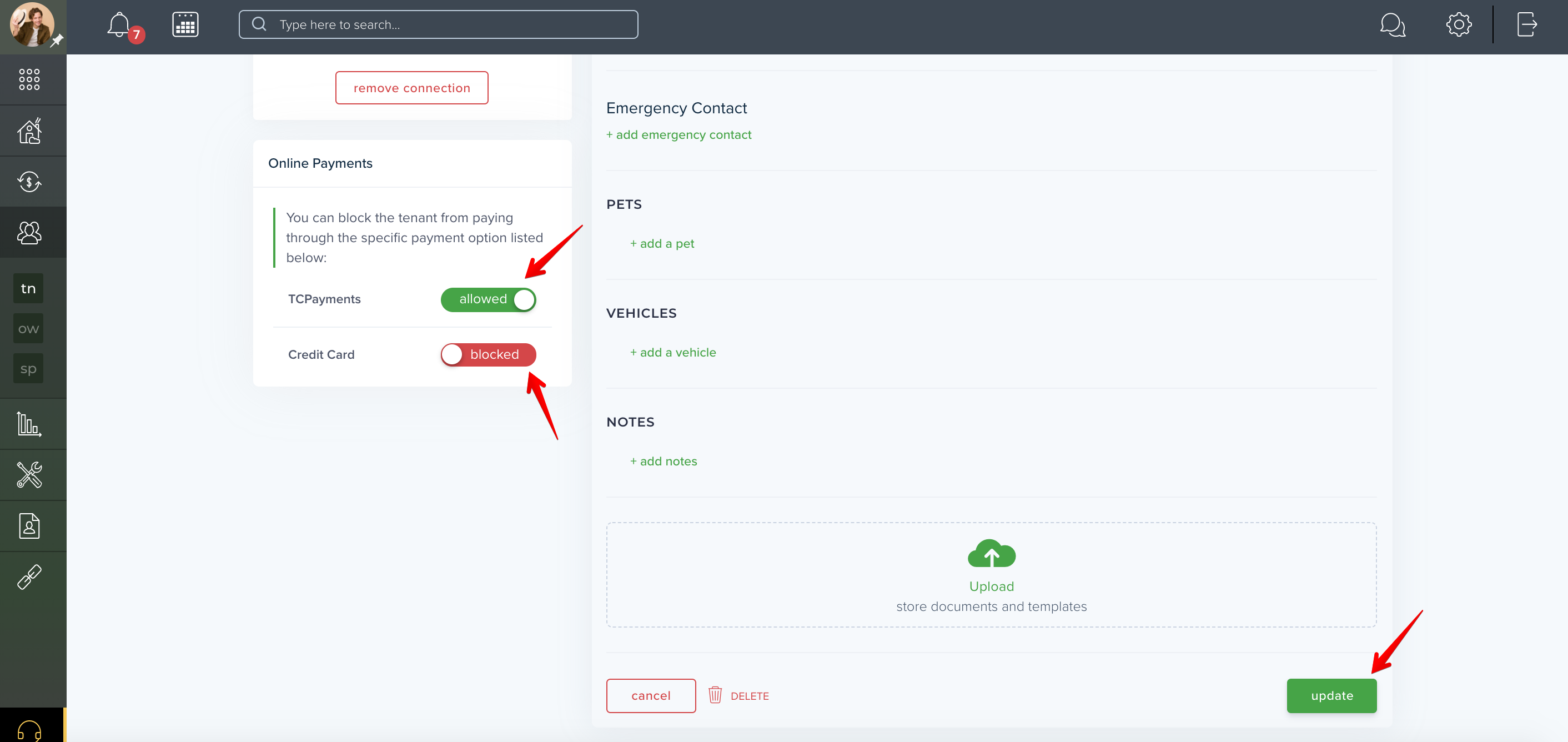
Task: Click 'store documents and templates' text
Action: (991, 607)
